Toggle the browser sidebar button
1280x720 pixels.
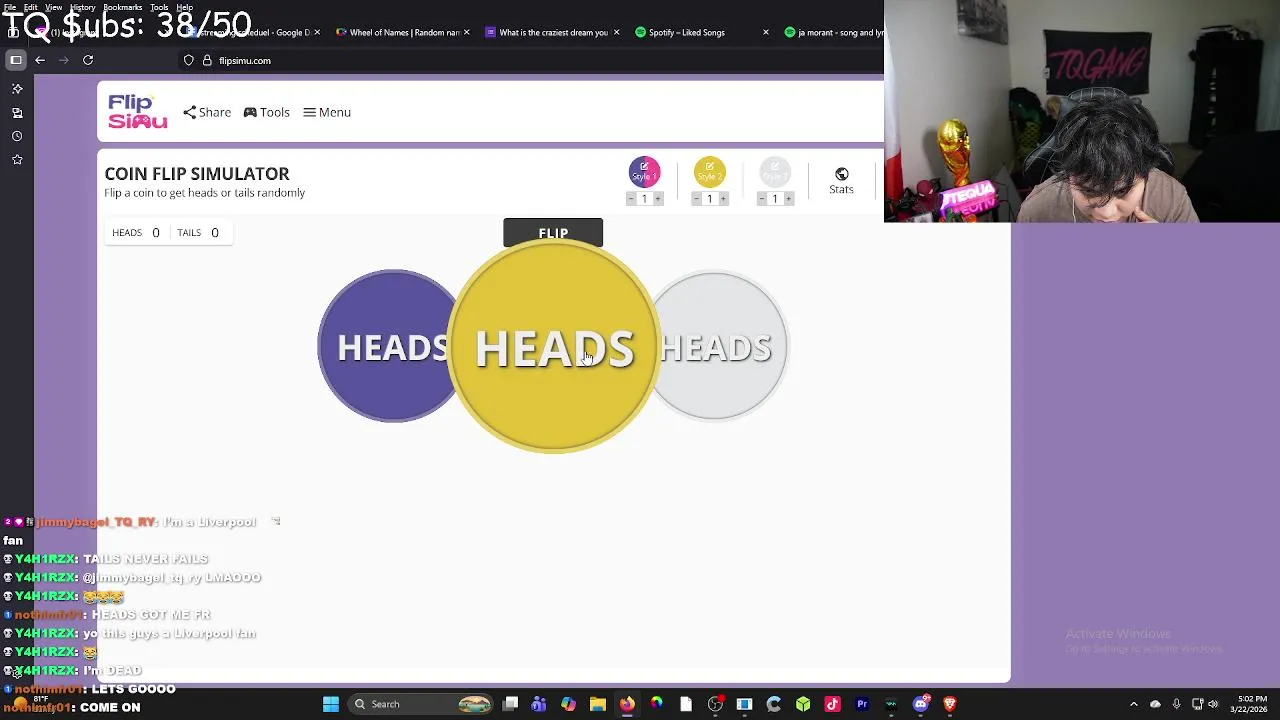click(x=16, y=60)
